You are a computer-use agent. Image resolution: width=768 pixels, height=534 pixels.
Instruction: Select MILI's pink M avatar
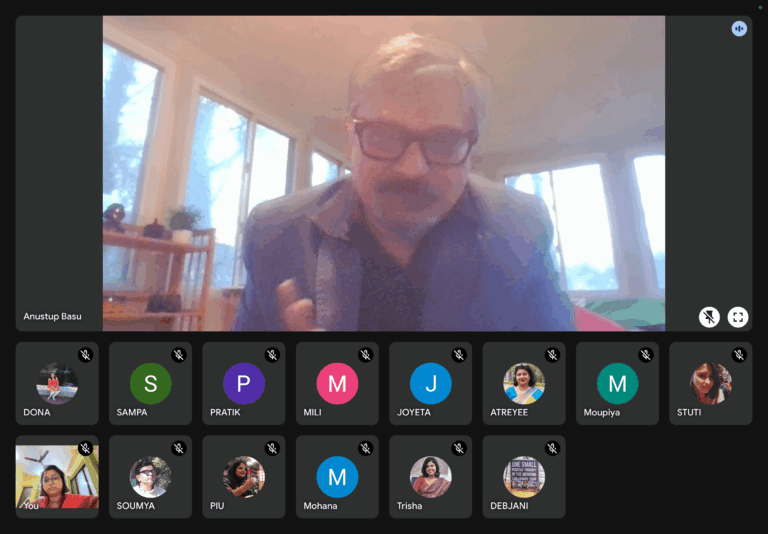pyautogui.click(x=337, y=383)
